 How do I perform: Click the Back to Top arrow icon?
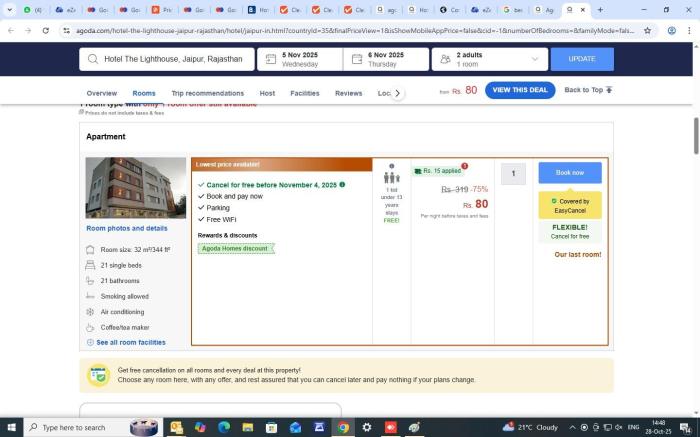[x=609, y=90]
